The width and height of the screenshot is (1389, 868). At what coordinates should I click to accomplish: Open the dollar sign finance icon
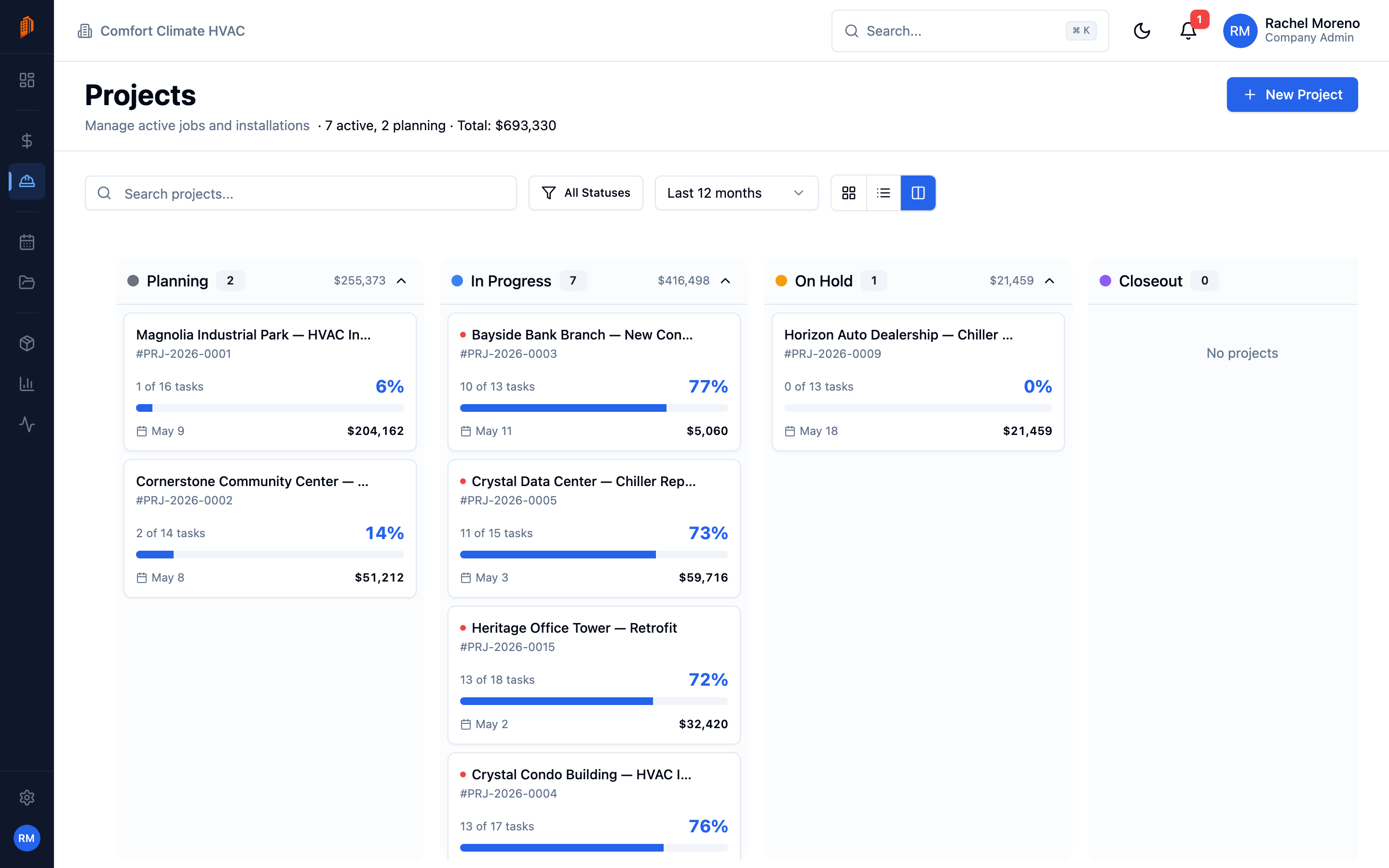pyautogui.click(x=27, y=141)
